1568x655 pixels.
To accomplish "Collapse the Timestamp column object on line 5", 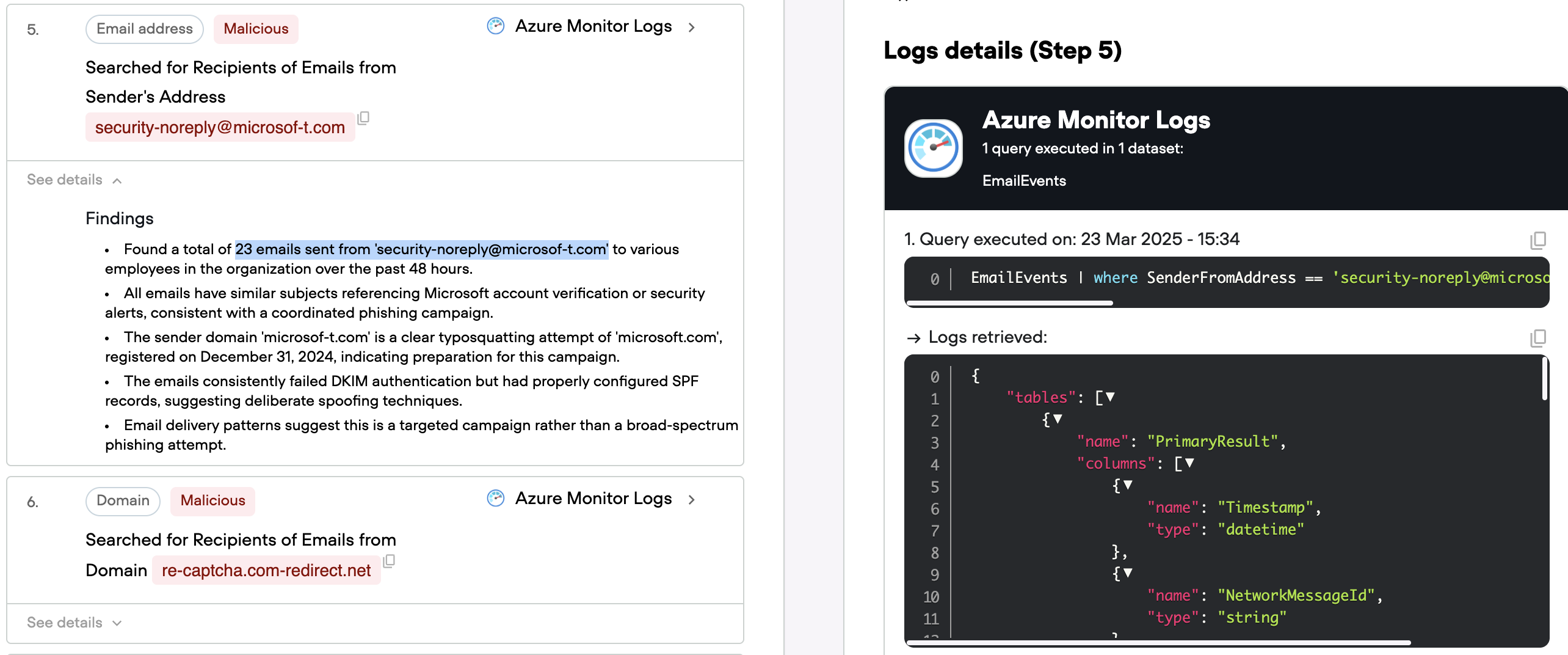I will pos(1128,485).
